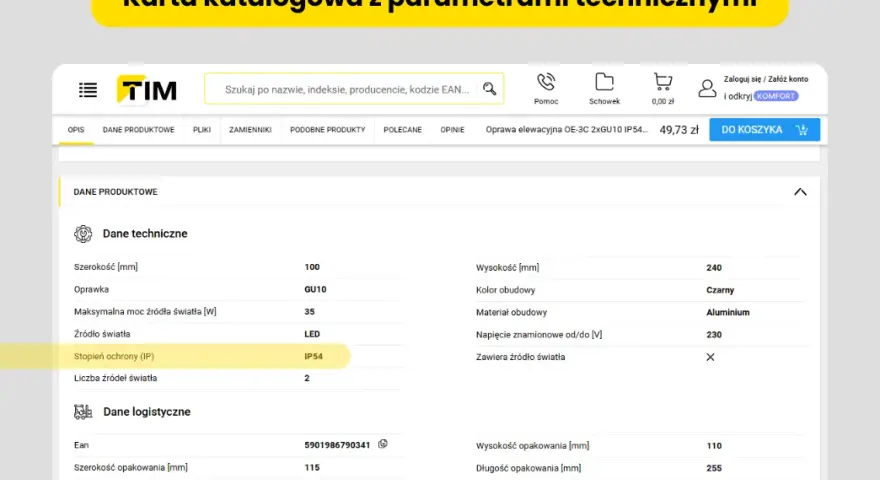The image size is (880, 480).
Task: Open the hamburger category menu
Action: pos(88,90)
